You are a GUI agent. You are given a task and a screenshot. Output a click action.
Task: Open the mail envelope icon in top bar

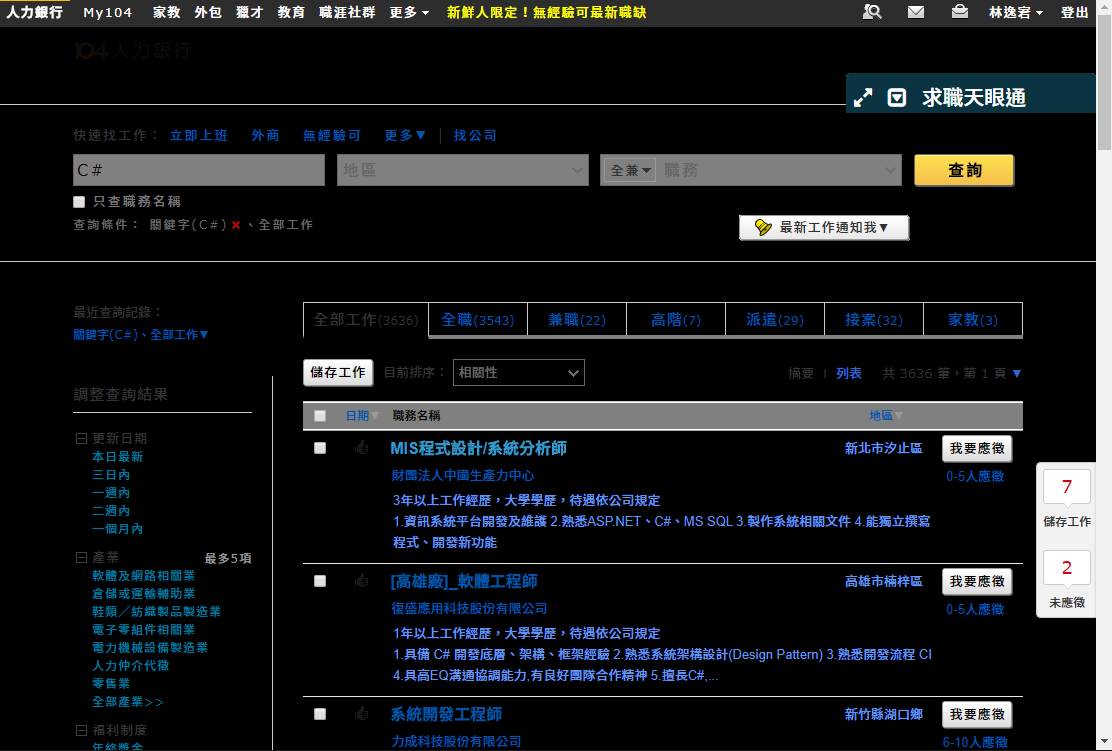[x=915, y=12]
